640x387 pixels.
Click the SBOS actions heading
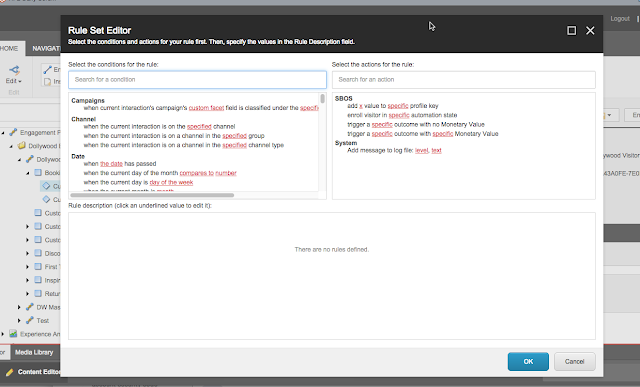click(x=343, y=98)
